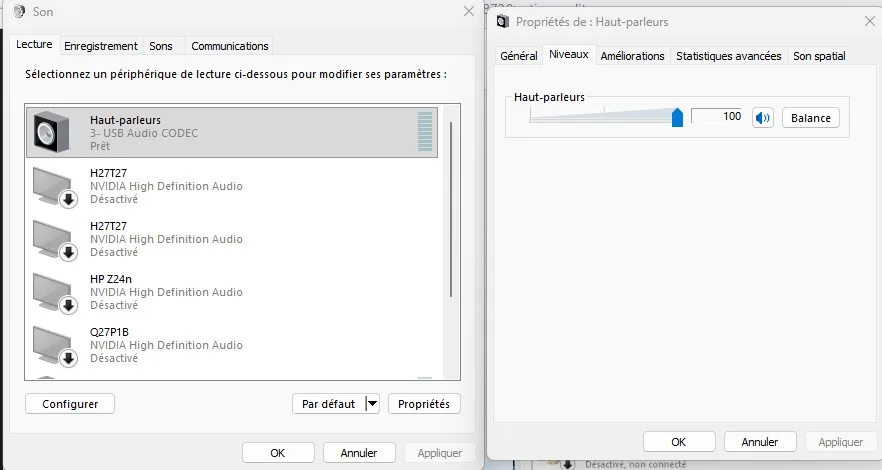Click the Son window title speaker icon
Screen dimensions: 882x470
pyautogui.click(x=19, y=12)
